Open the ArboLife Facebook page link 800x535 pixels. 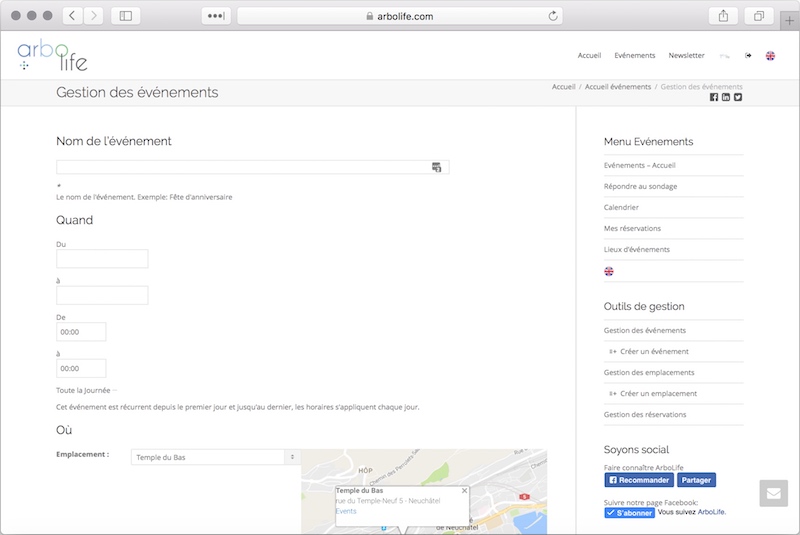pos(711,512)
